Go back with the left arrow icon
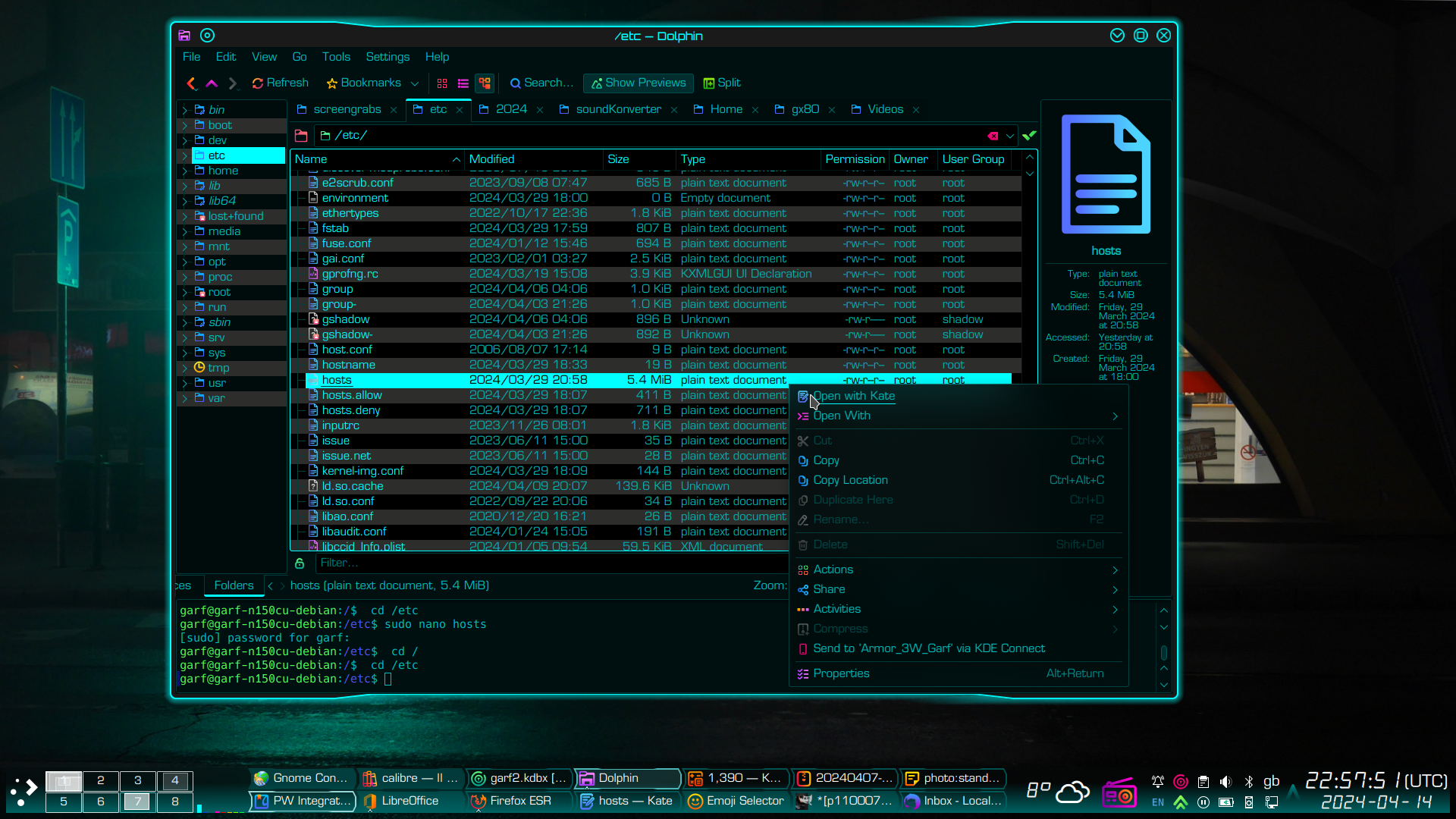 pyautogui.click(x=191, y=83)
